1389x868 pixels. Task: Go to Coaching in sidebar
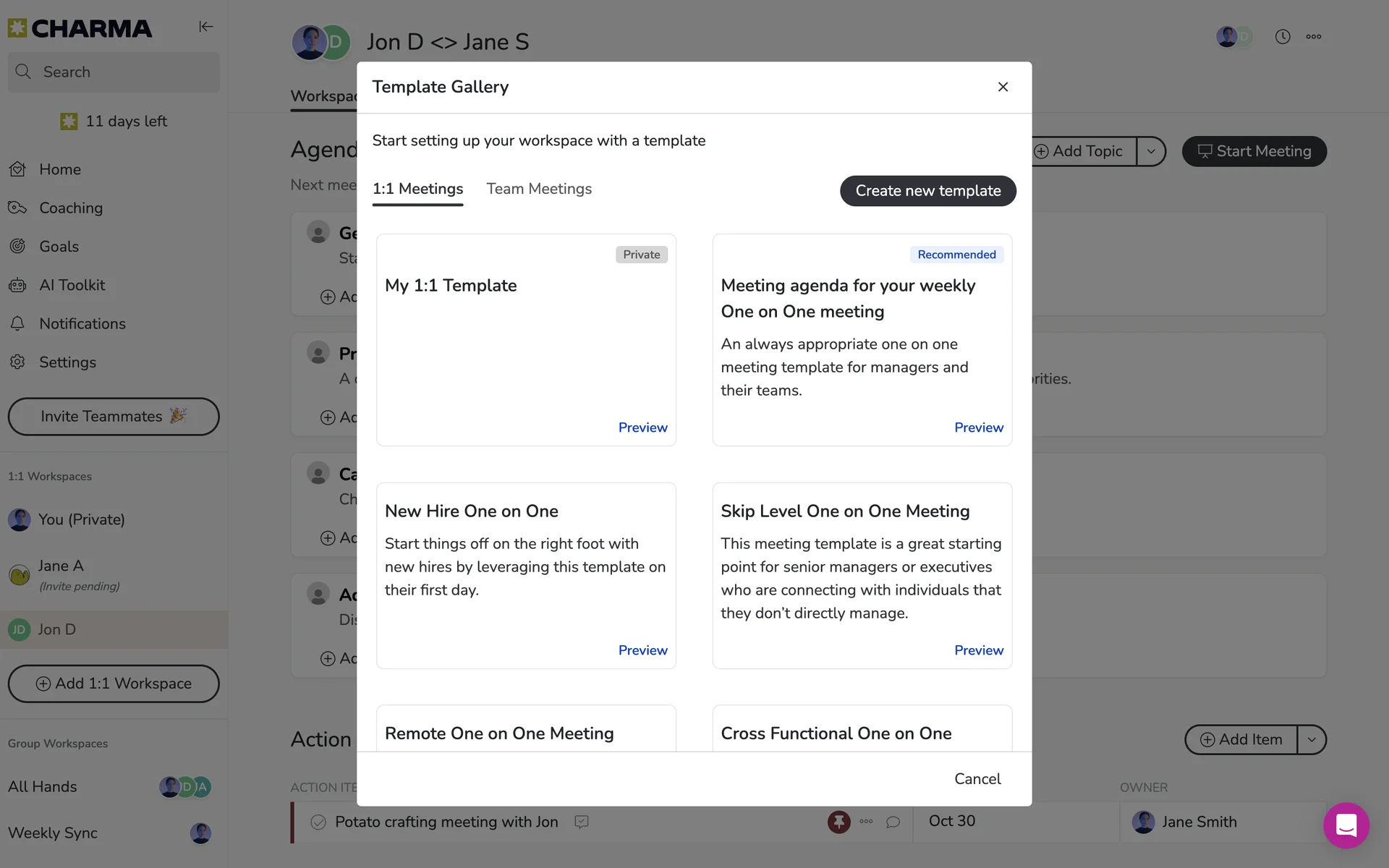[x=70, y=208]
